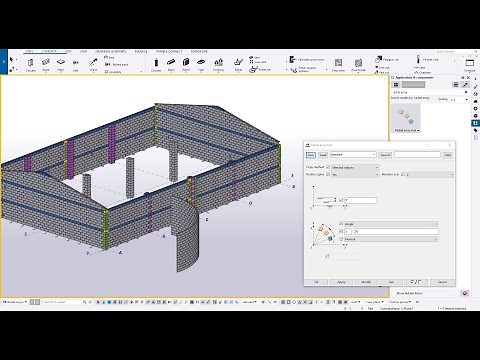
Task: Open the Sort by dropdown in catalog
Action: (460, 99)
